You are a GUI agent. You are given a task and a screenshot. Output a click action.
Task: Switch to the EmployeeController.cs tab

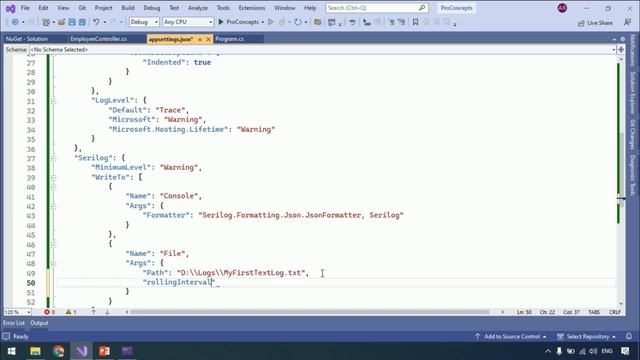98,39
